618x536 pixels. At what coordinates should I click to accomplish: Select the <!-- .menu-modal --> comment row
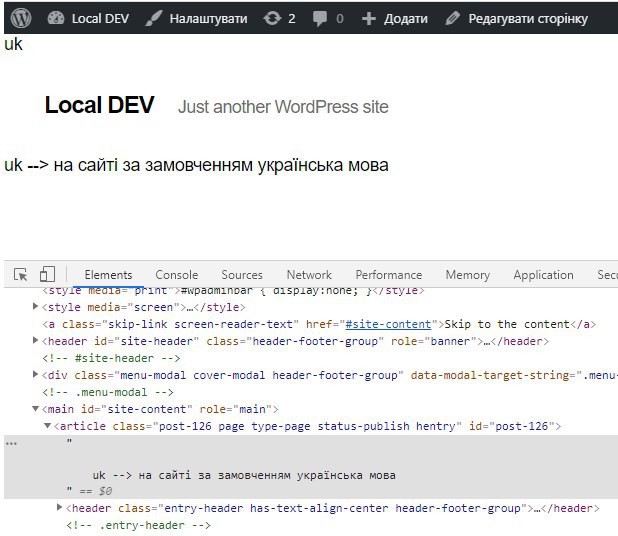coord(108,392)
